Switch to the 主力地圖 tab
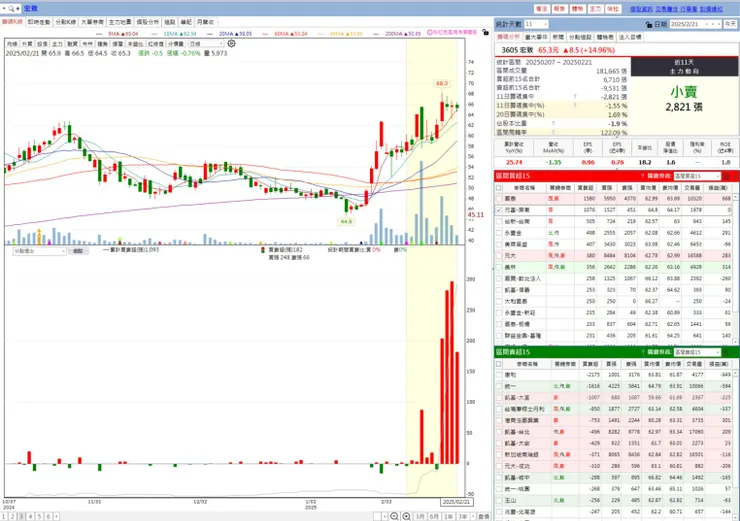 tap(120, 22)
